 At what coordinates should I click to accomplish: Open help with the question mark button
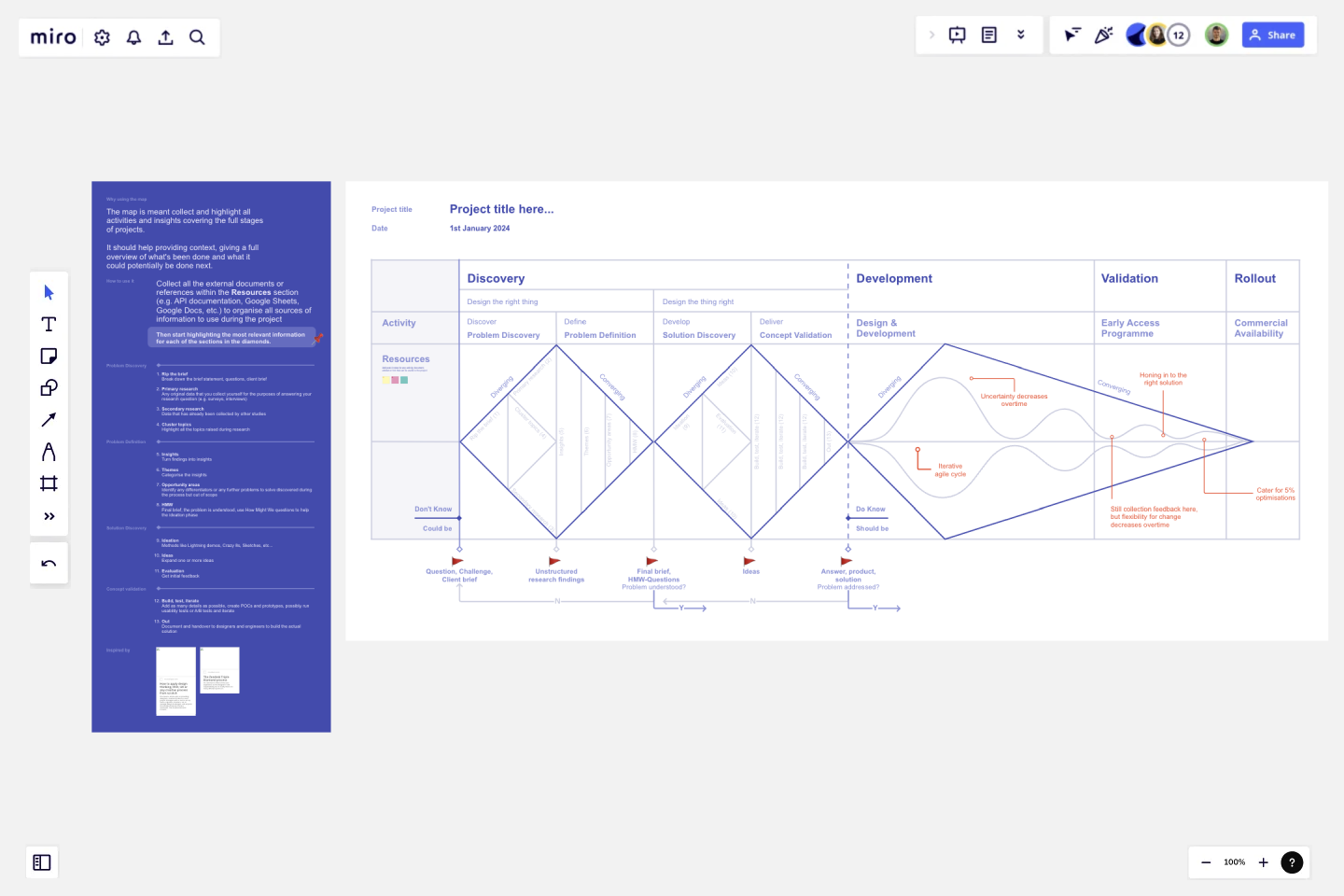coord(1292,862)
